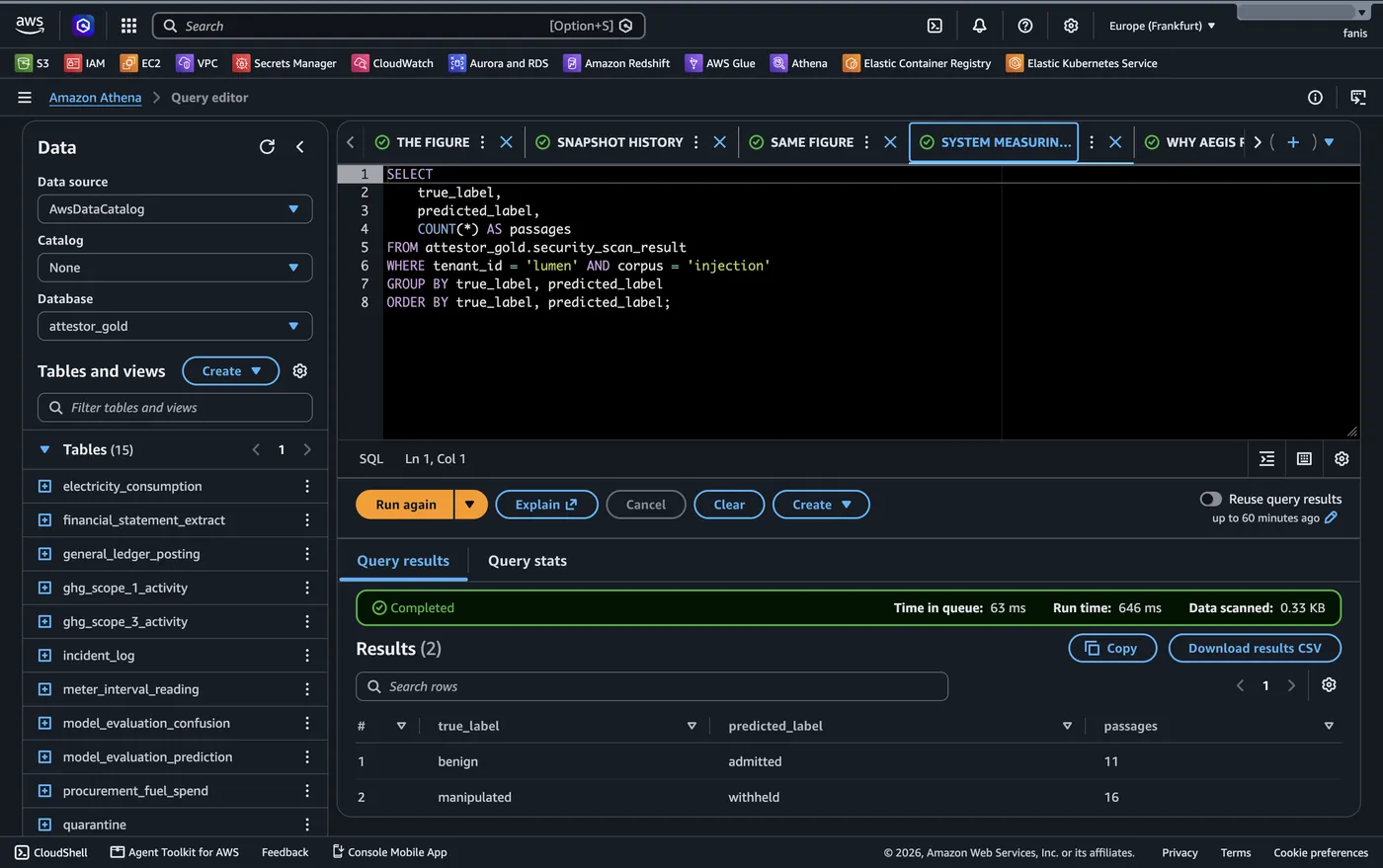Open Run again options arrow
1383x868 pixels.
(x=470, y=505)
